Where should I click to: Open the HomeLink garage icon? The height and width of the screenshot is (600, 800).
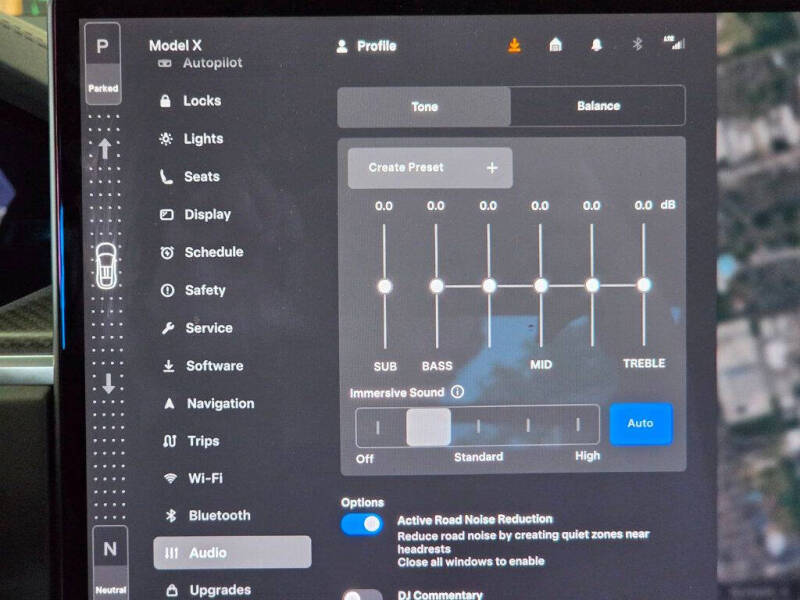[556, 45]
